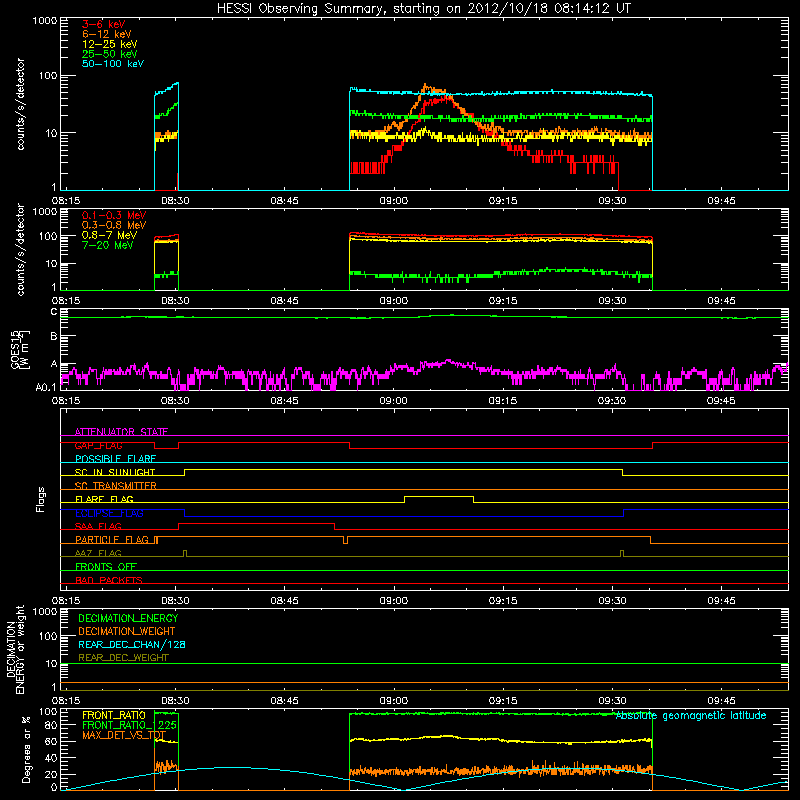Image resolution: width=800 pixels, height=800 pixels.
Task: Click the MAX_DET_VS_TOT legend label
Action: (x=124, y=735)
